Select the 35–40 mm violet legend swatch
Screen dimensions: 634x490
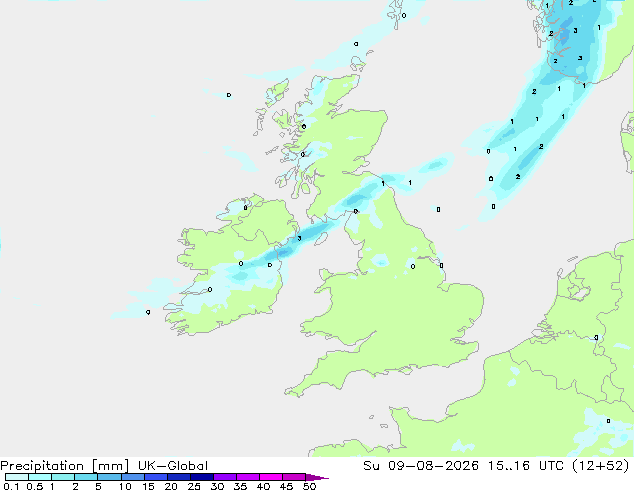248,477
